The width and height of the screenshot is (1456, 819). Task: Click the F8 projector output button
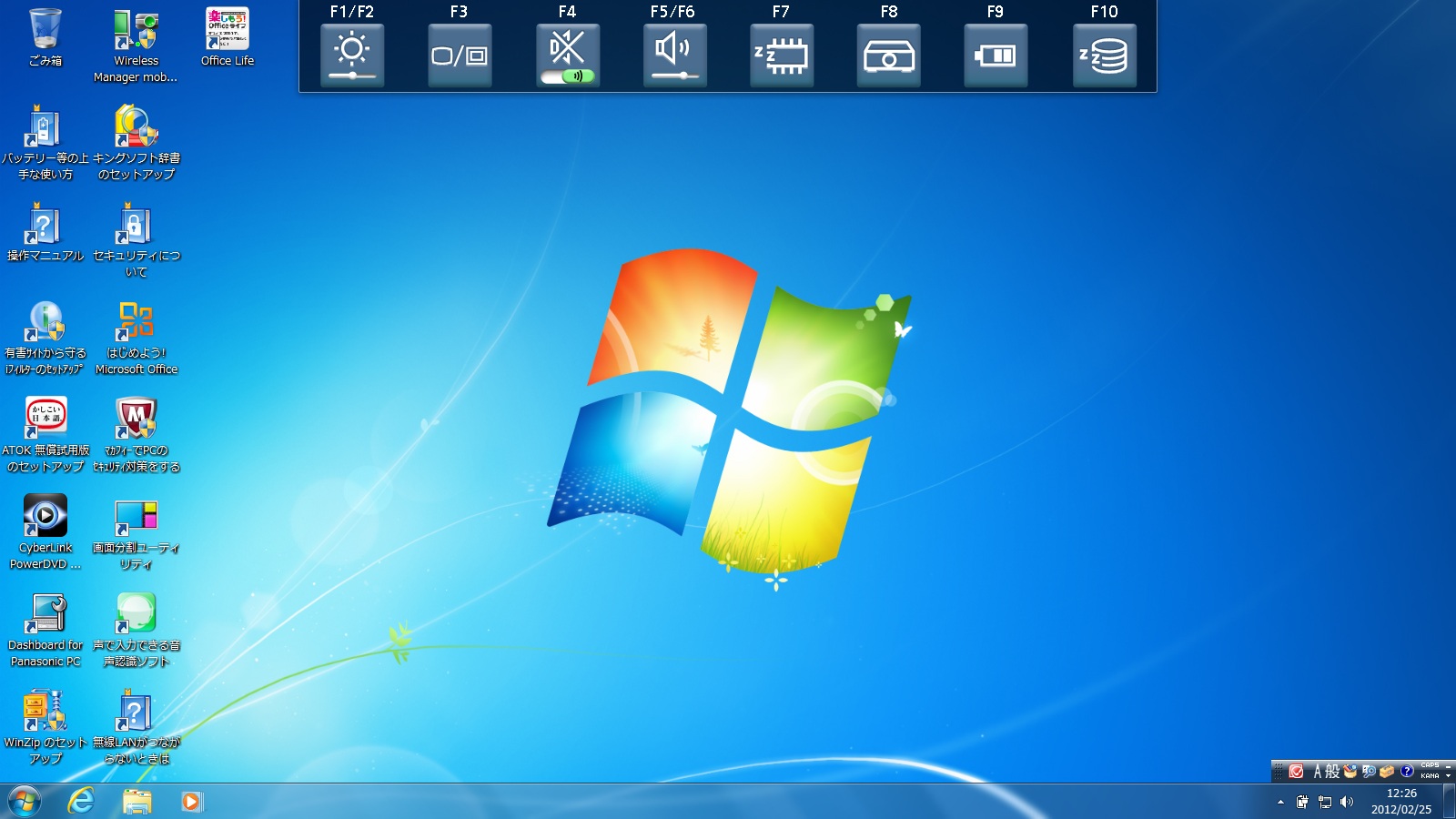[x=888, y=56]
